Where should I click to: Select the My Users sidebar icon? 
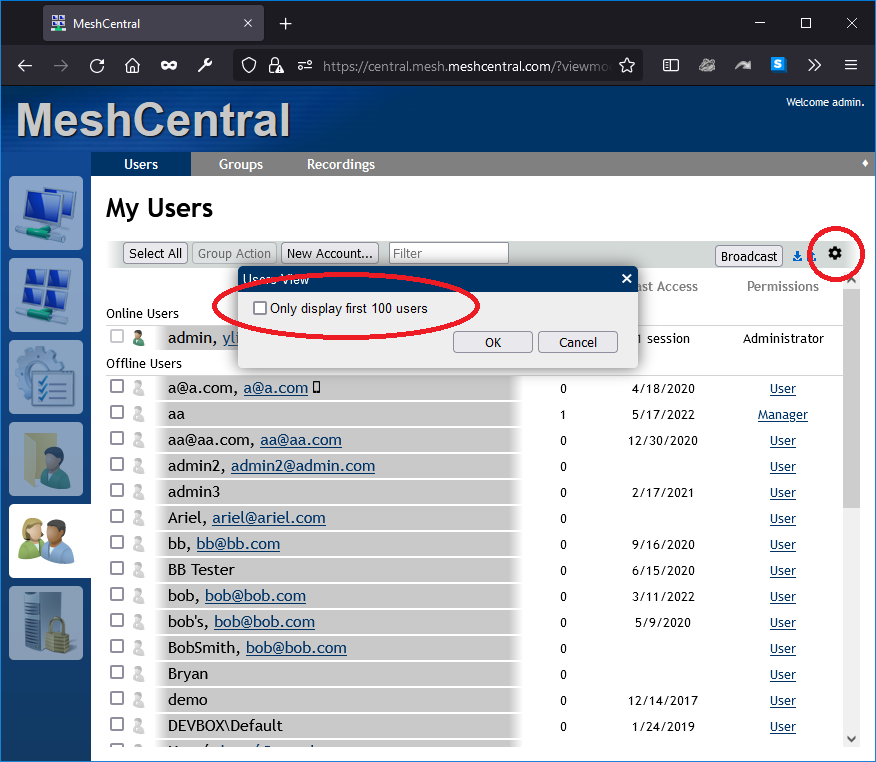pos(46,541)
